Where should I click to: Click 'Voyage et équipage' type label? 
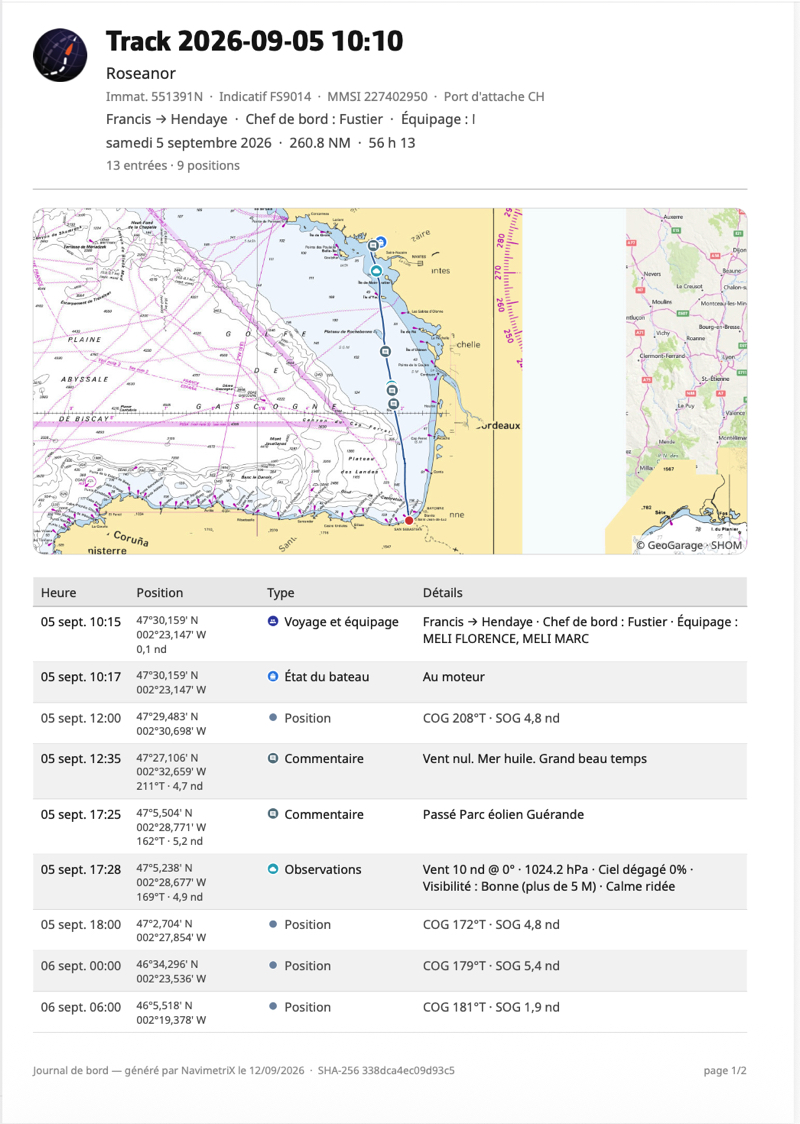(341, 621)
